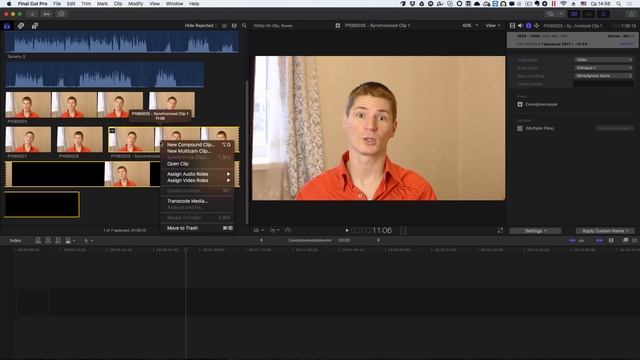Image resolution: width=640 pixels, height=360 pixels.
Task: Open the viewer View options dropdown
Action: 493,26
